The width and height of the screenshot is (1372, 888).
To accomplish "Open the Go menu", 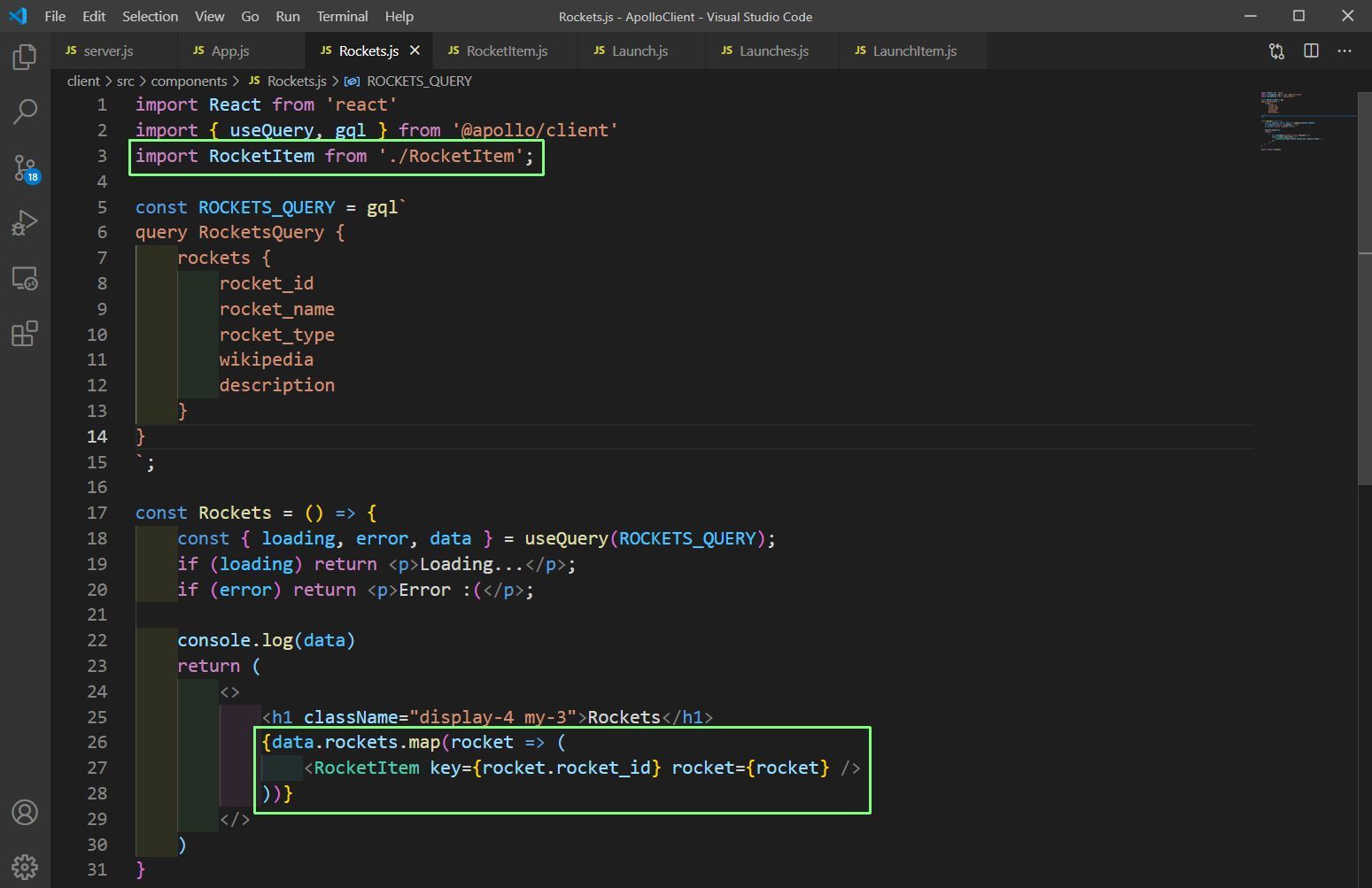I will click(x=251, y=16).
